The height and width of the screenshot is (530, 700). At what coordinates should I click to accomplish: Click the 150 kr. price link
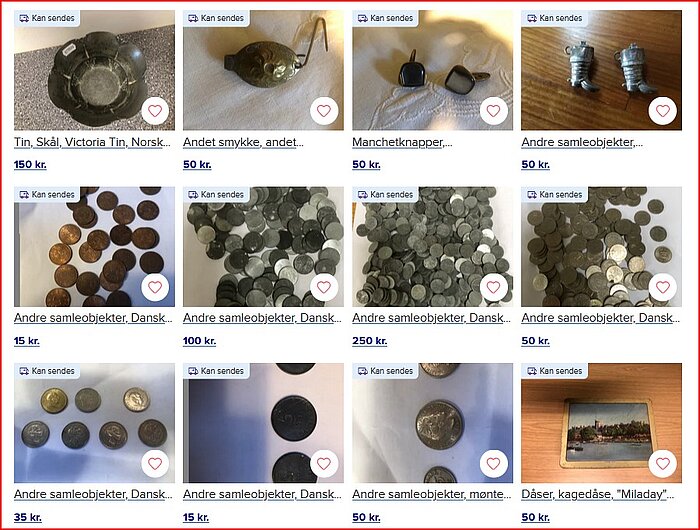click(30, 165)
